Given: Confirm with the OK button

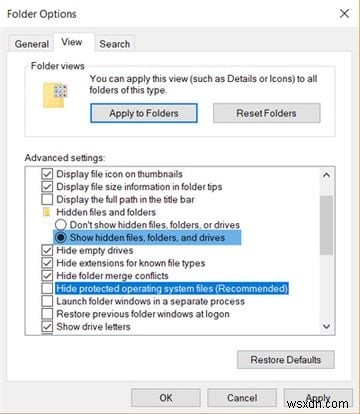Looking at the screenshot, I should 166,398.
